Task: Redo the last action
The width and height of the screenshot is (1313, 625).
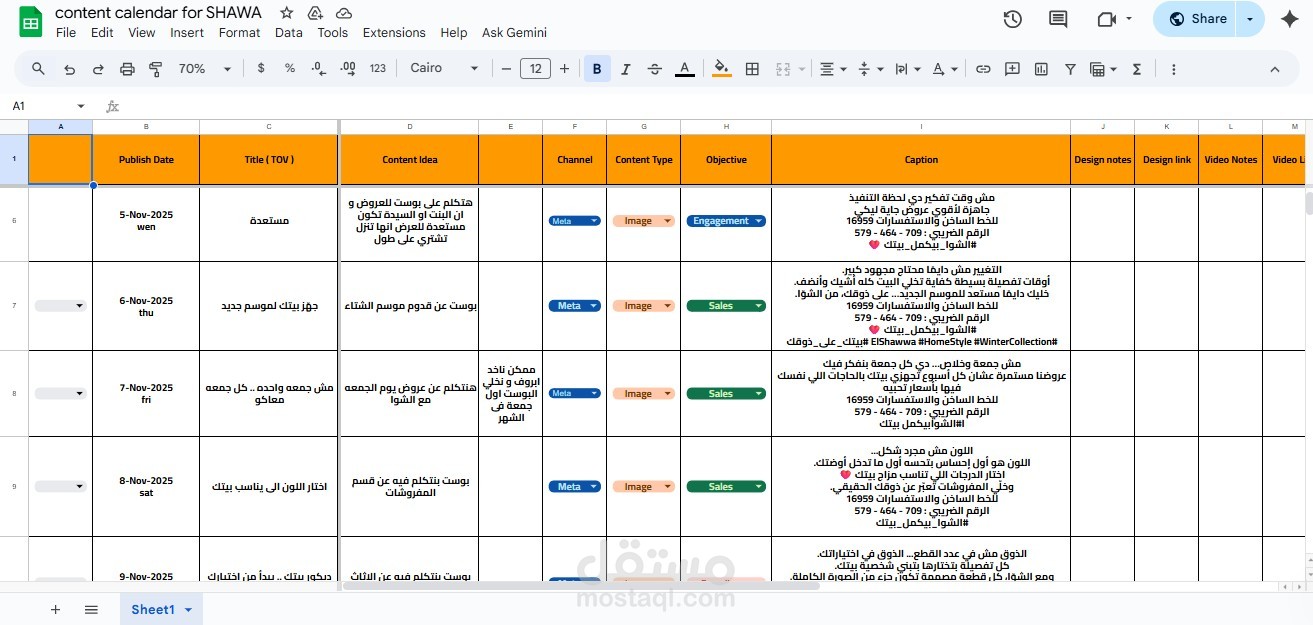Action: coord(98,69)
